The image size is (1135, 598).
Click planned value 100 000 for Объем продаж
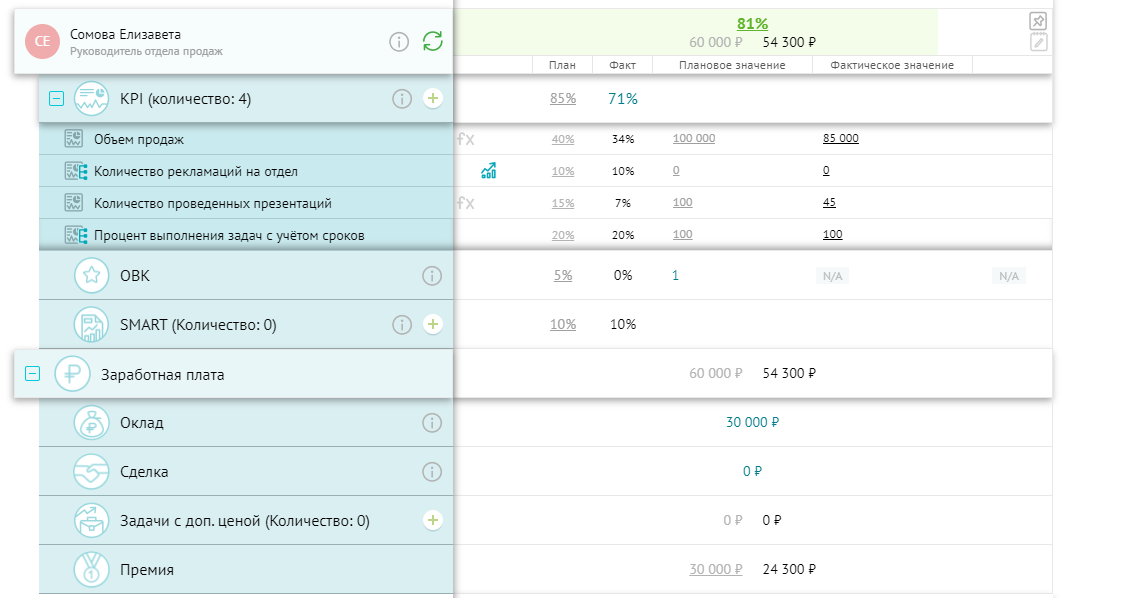pyautogui.click(x=693, y=138)
